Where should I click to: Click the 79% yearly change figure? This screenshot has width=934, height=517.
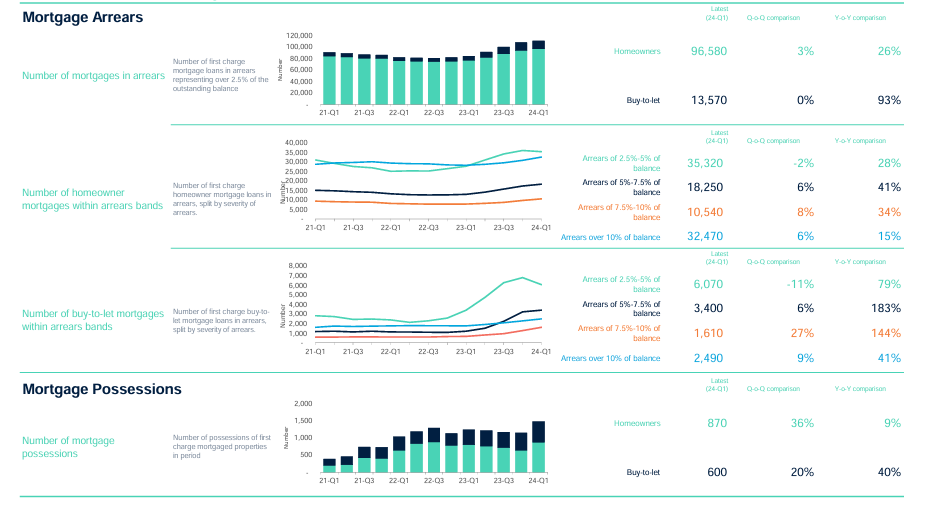click(889, 284)
